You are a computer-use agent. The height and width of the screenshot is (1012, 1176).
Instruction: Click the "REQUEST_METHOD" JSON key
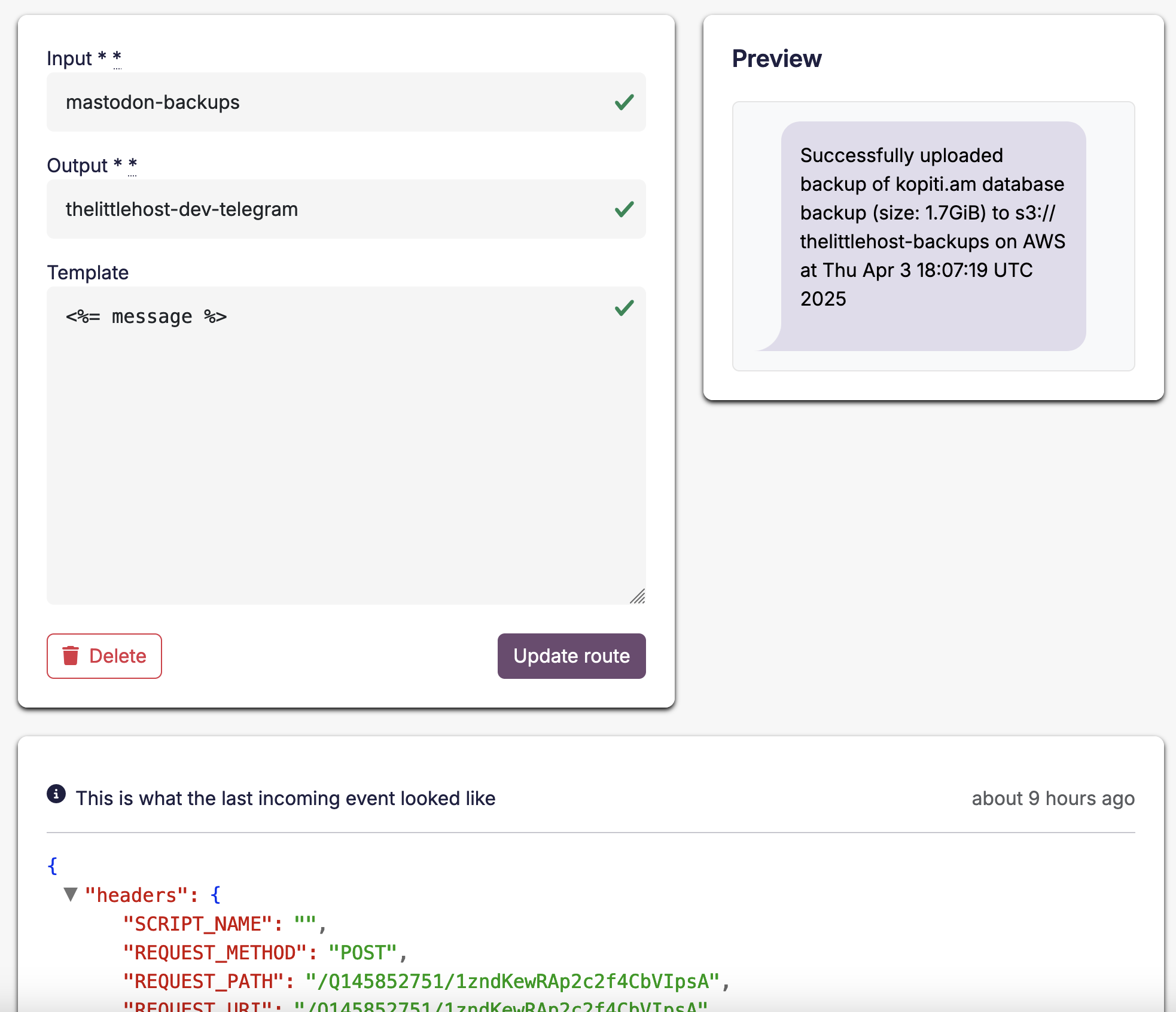click(x=216, y=953)
